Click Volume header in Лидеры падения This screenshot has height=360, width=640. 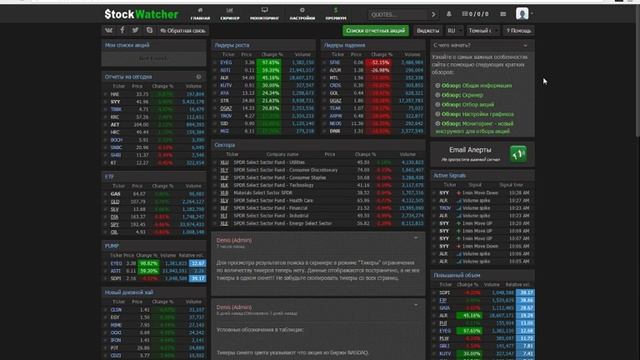tap(412, 54)
